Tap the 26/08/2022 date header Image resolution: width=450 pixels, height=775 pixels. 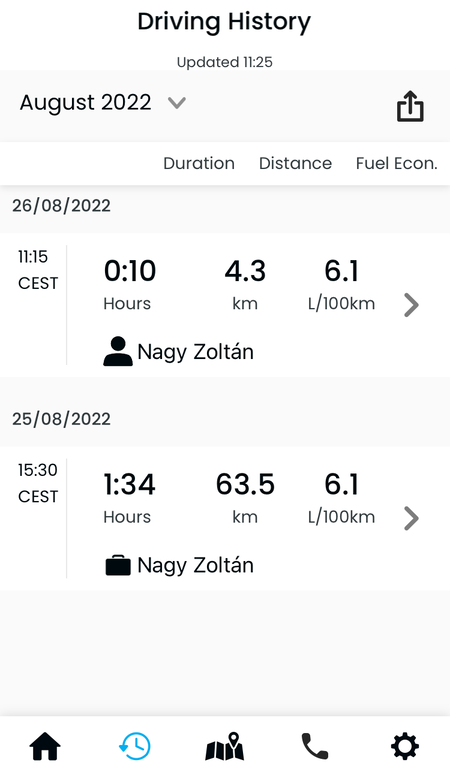coord(61,206)
